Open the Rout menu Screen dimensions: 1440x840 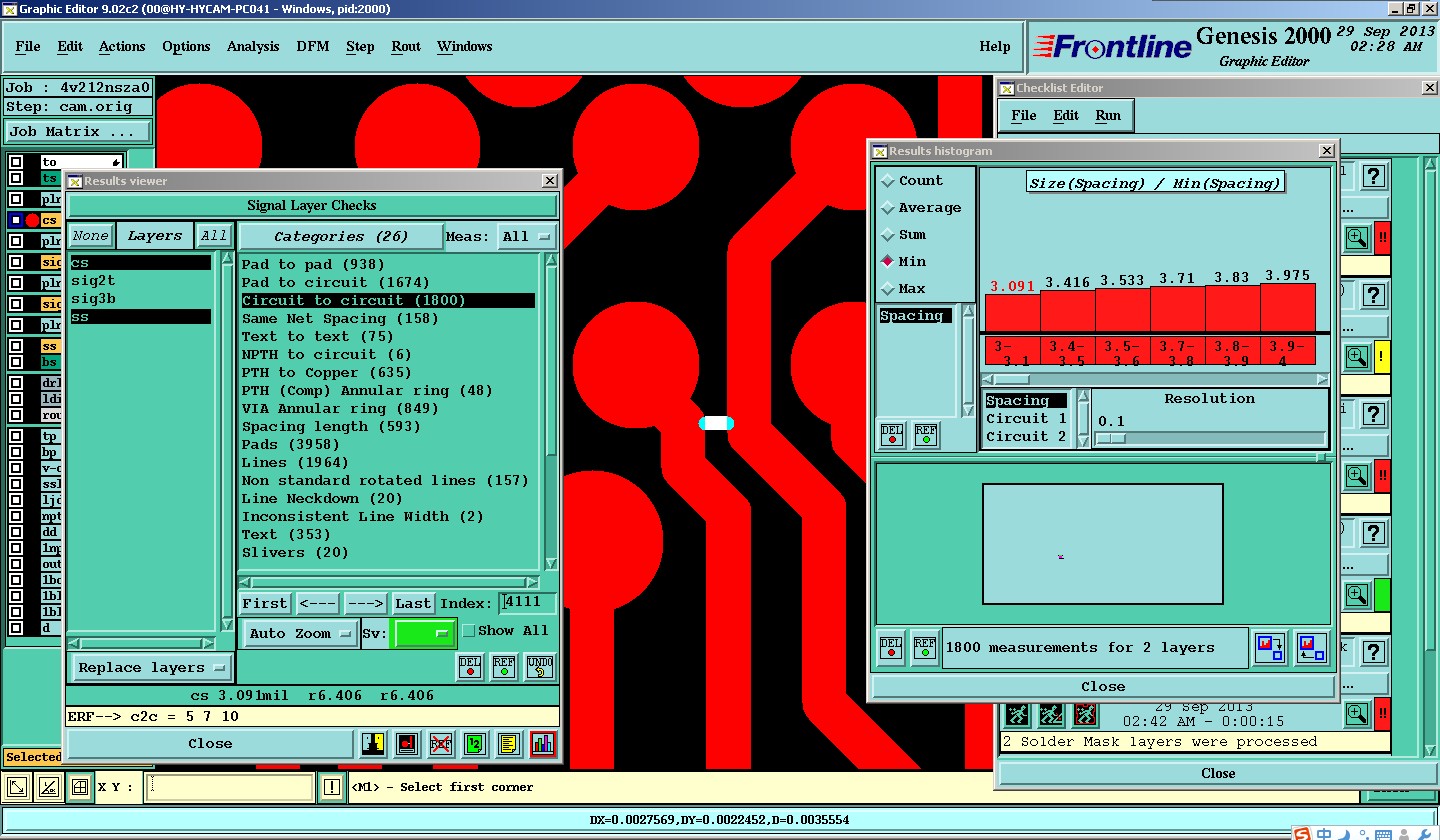pyautogui.click(x=406, y=46)
